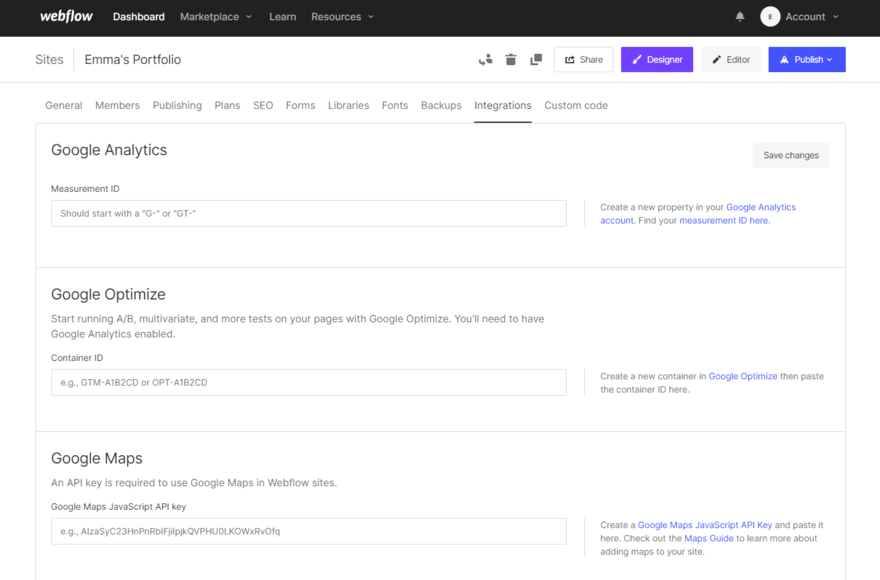
Task: Expand the Resources dropdown menu
Action: click(x=342, y=17)
